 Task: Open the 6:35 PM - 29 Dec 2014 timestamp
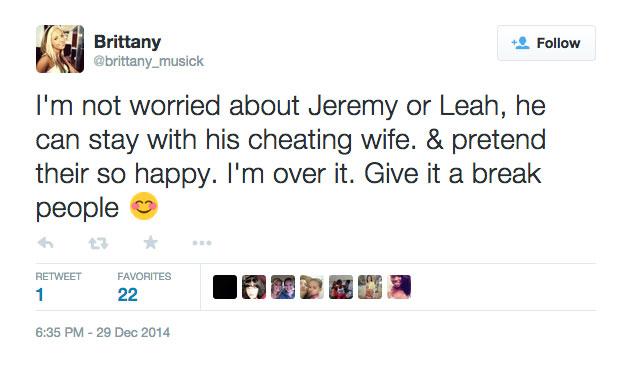(103, 332)
